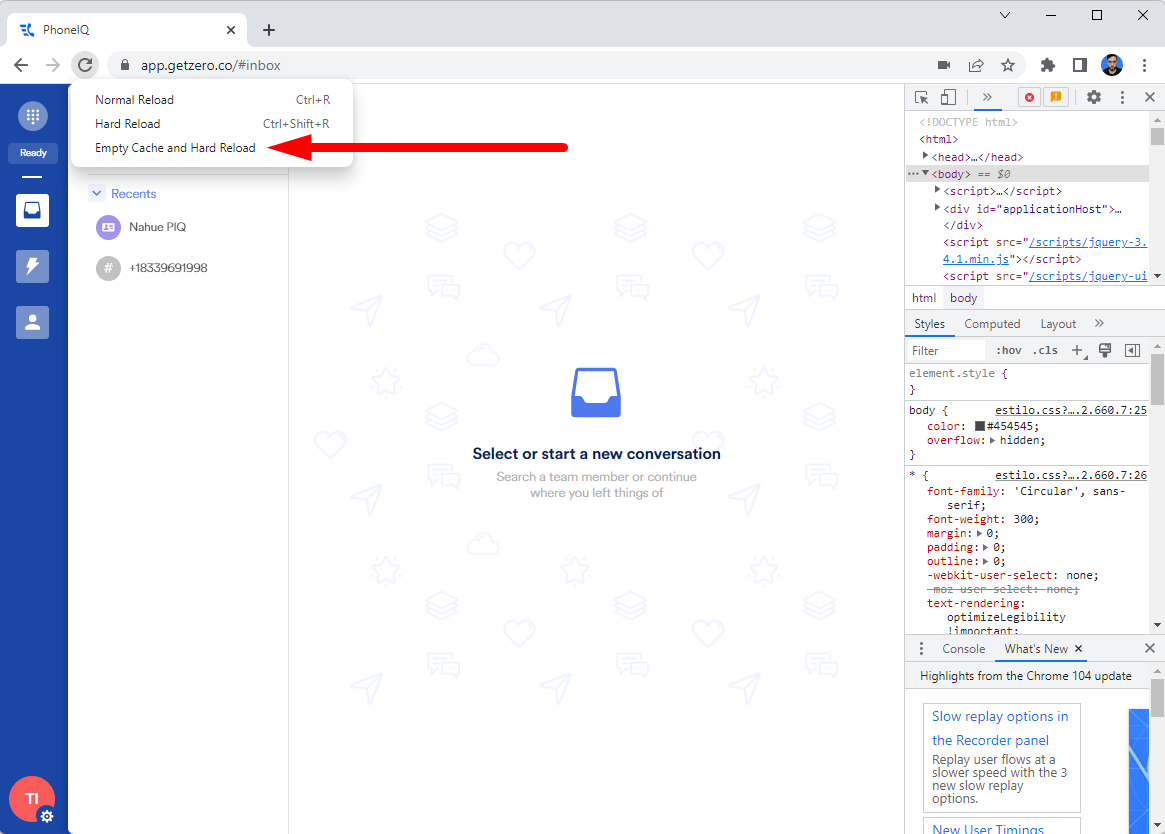Toggle :hov element state
1165x834 pixels.
click(x=1008, y=351)
